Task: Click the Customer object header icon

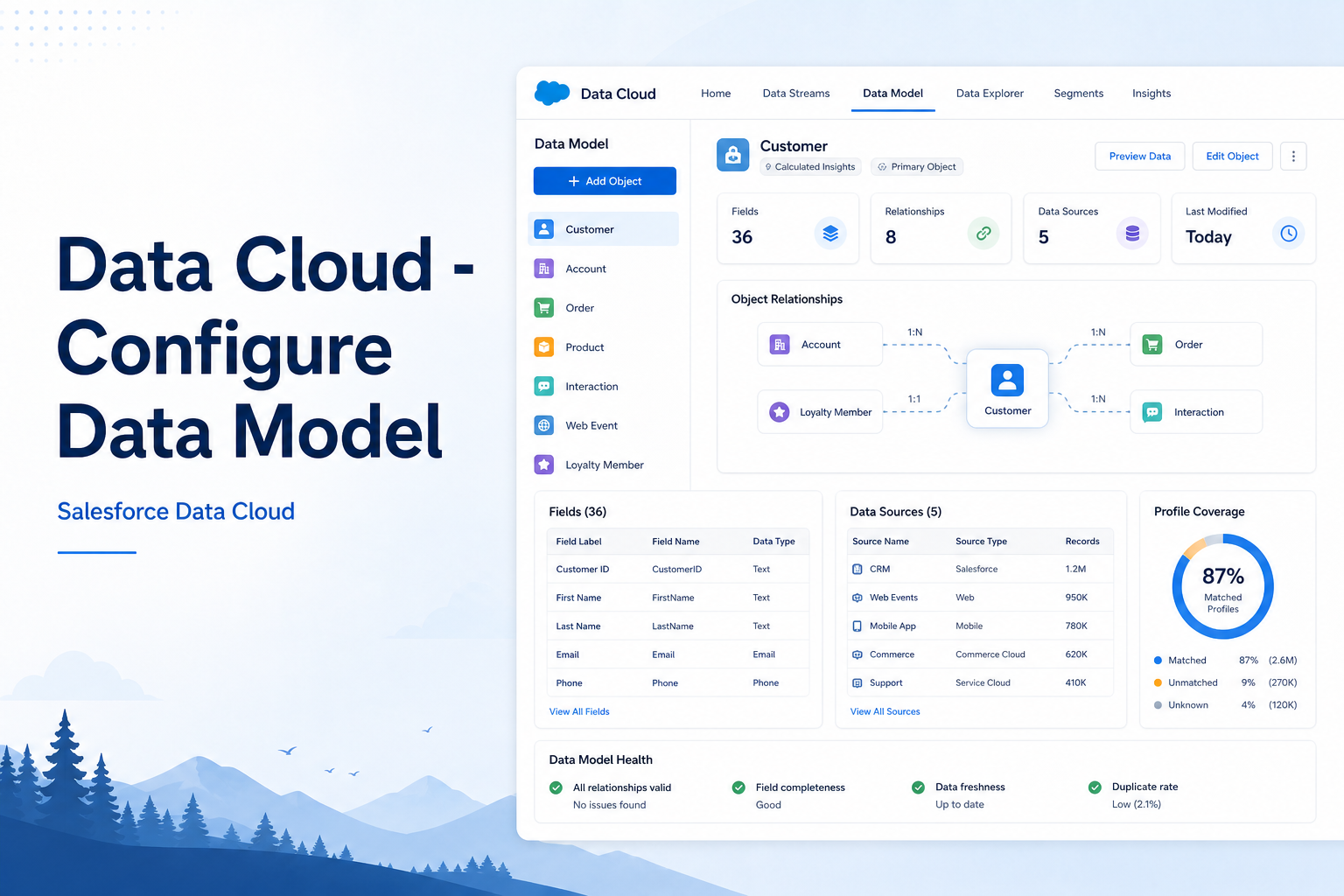Action: coord(733,155)
